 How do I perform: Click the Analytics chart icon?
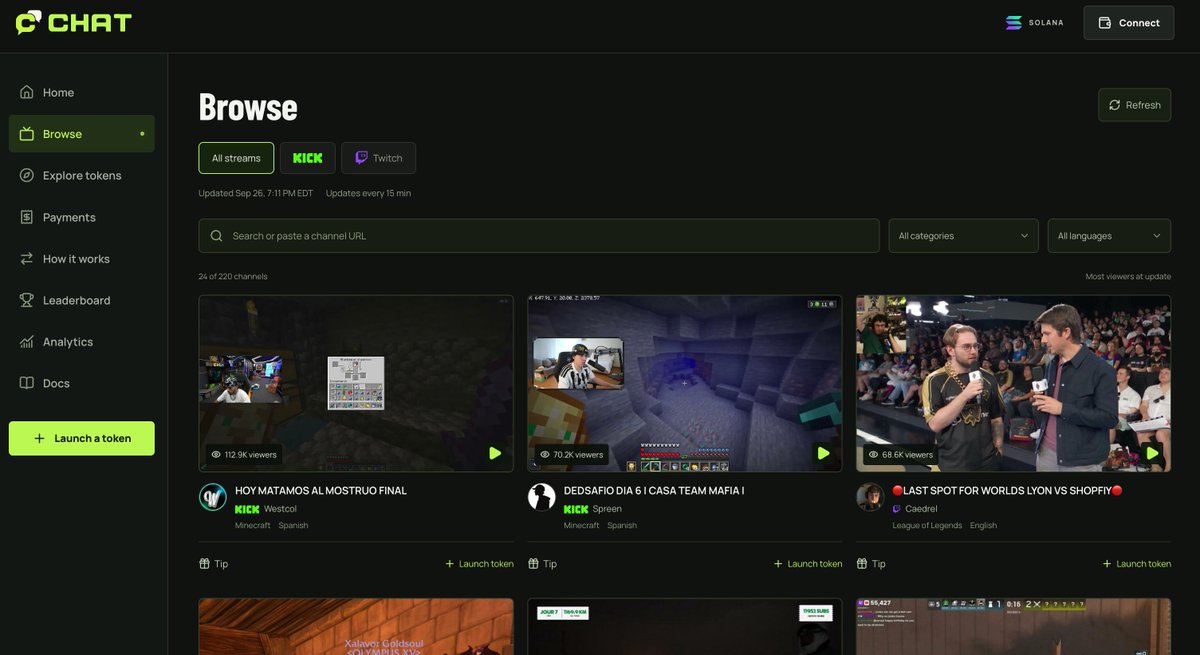click(27, 342)
